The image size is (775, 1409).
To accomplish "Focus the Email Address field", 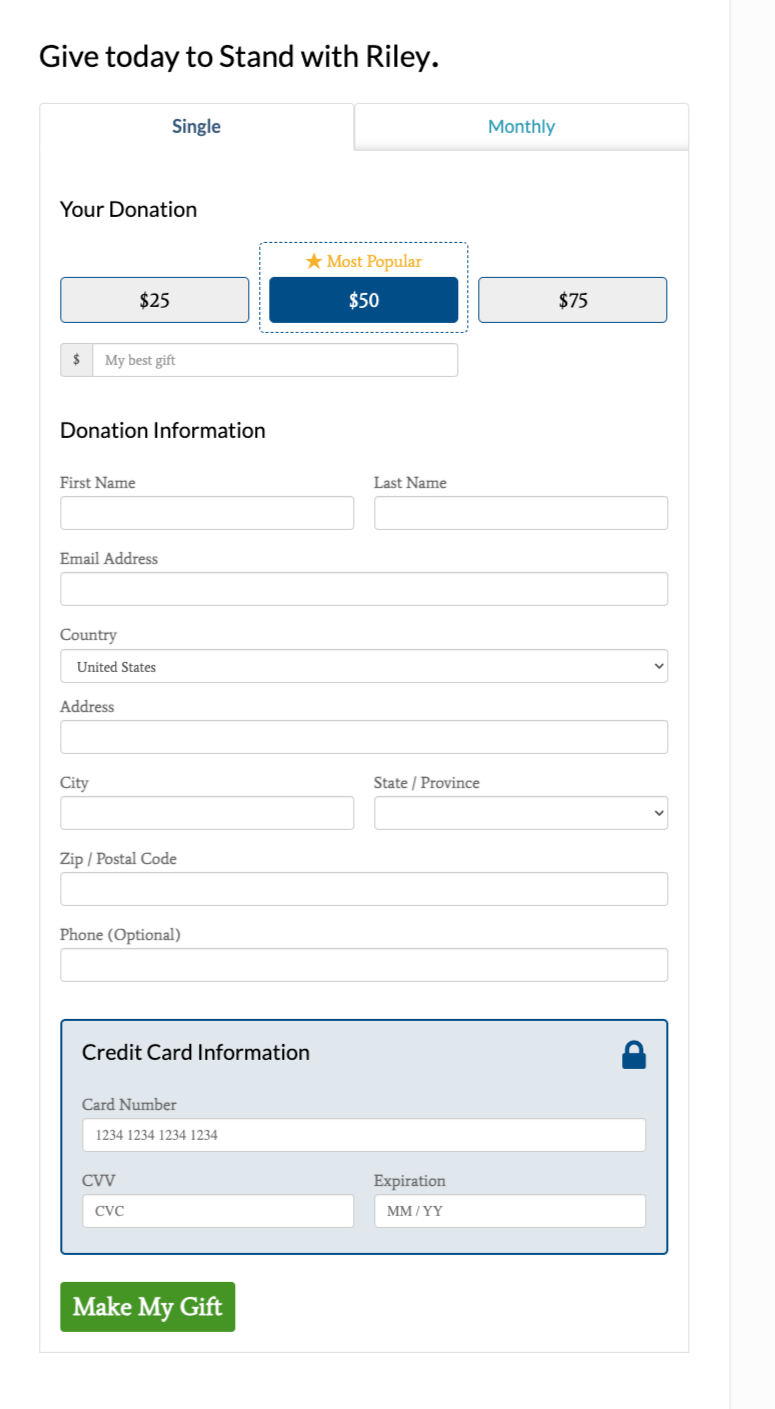I will click(364, 589).
